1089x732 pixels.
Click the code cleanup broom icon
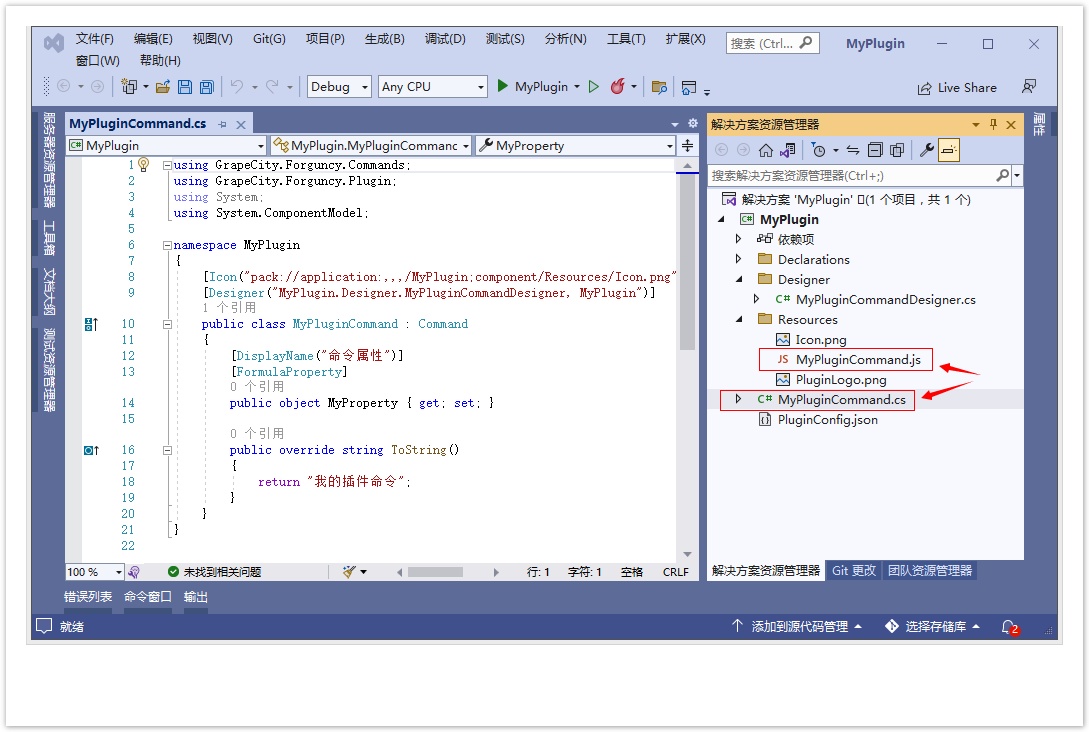coord(349,572)
